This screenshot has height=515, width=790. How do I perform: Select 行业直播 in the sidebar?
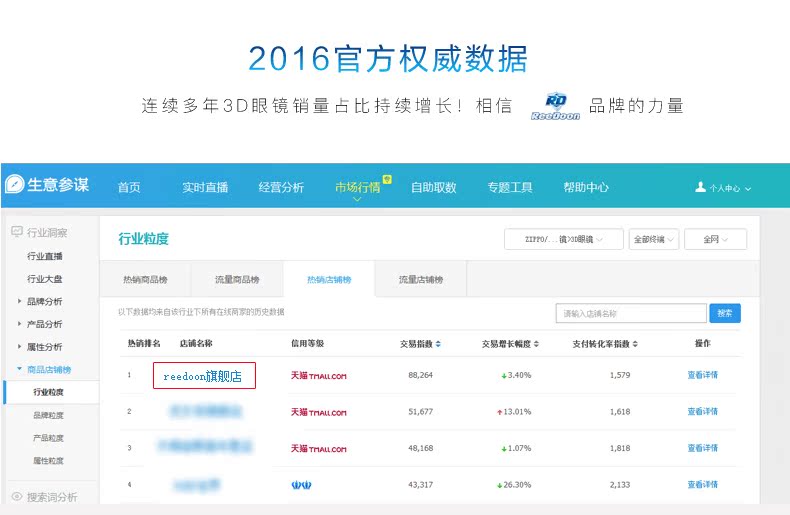pyautogui.click(x=45, y=256)
